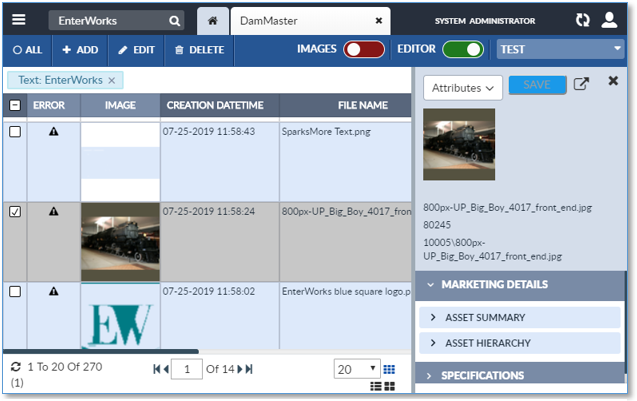Open the hamburger main menu

coord(19,20)
